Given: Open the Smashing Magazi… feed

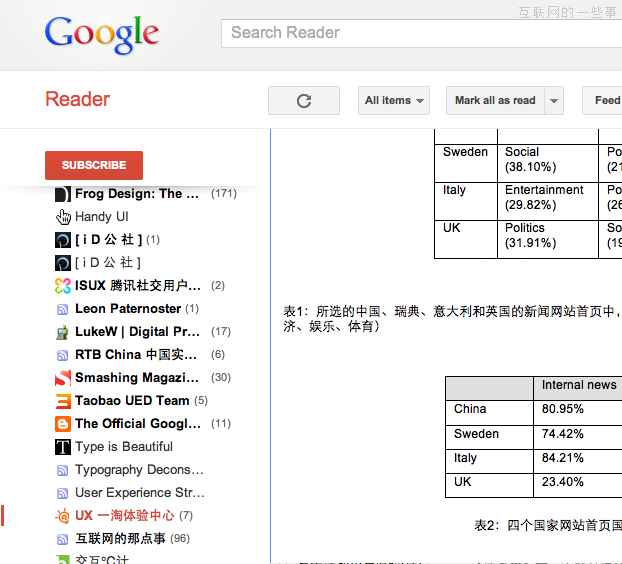Looking at the screenshot, I should tap(137, 378).
